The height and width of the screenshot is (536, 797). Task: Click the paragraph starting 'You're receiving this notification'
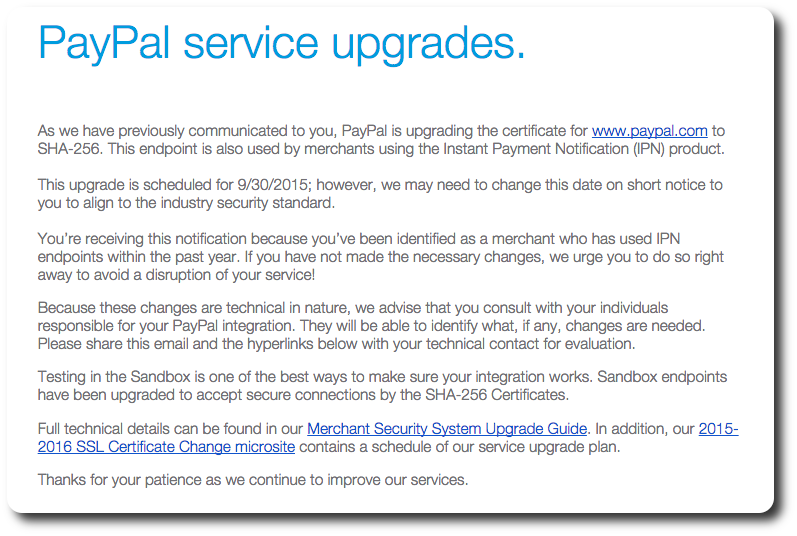point(380,257)
